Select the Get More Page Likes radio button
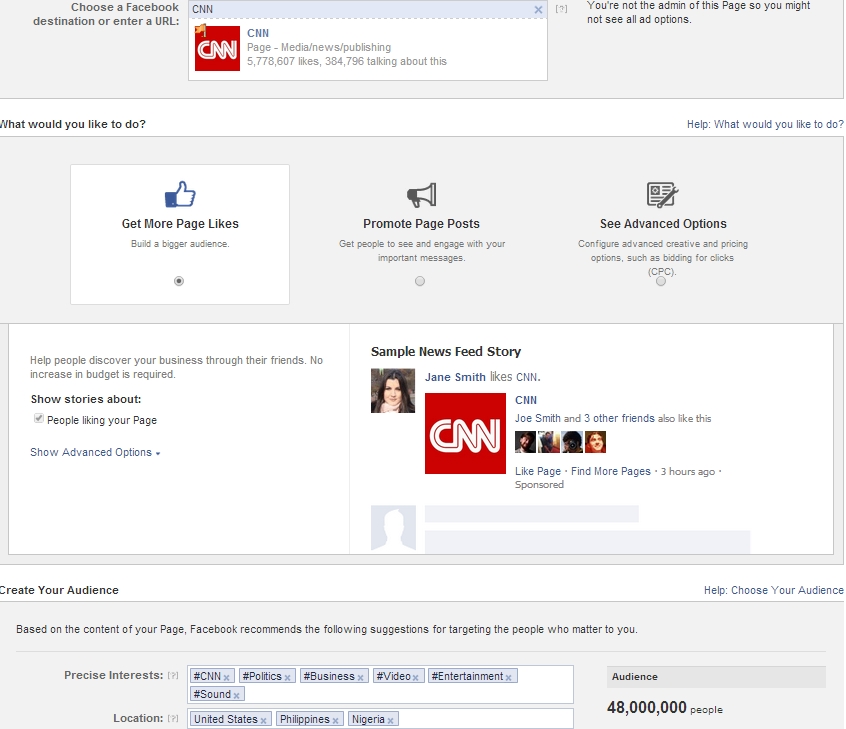This screenshot has height=729, width=846. (179, 281)
